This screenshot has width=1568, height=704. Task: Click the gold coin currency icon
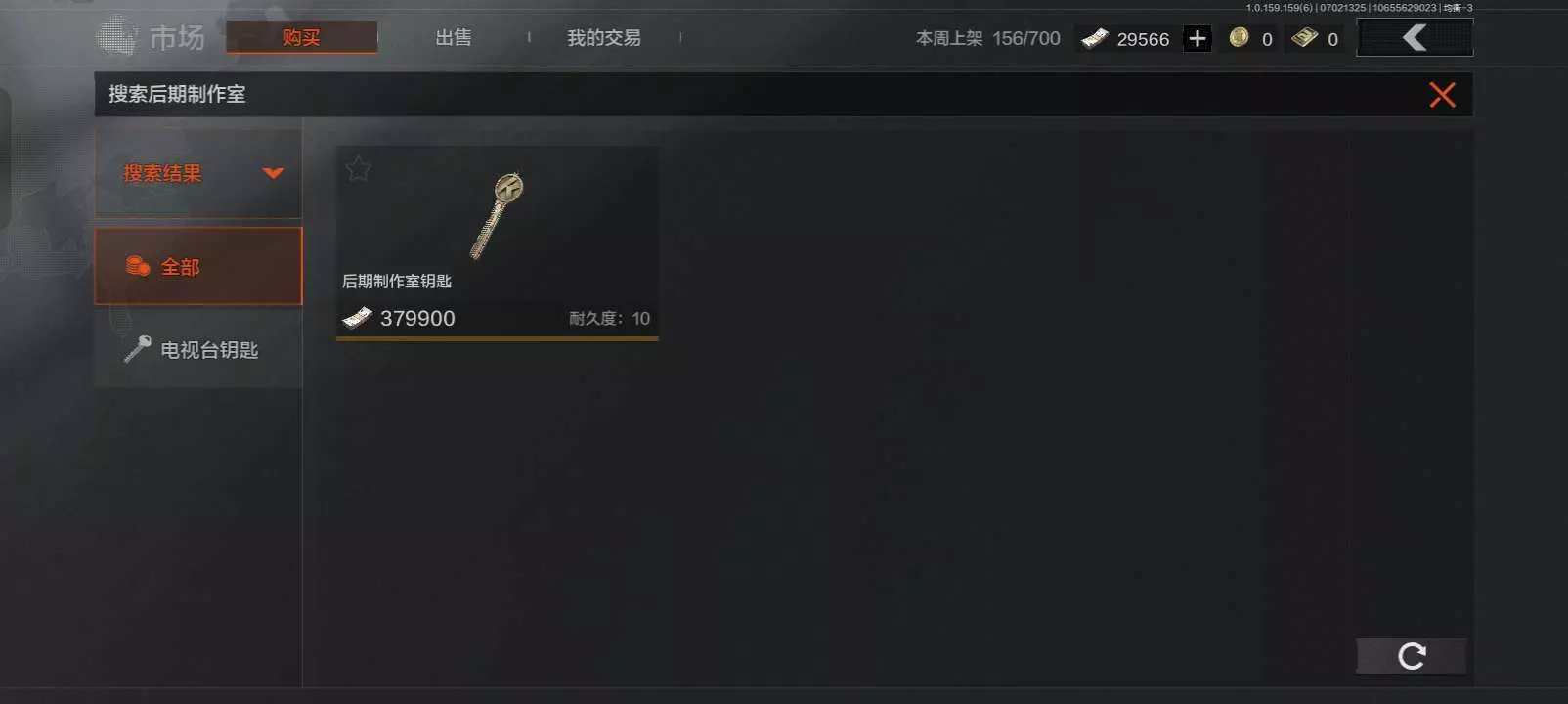click(1239, 38)
